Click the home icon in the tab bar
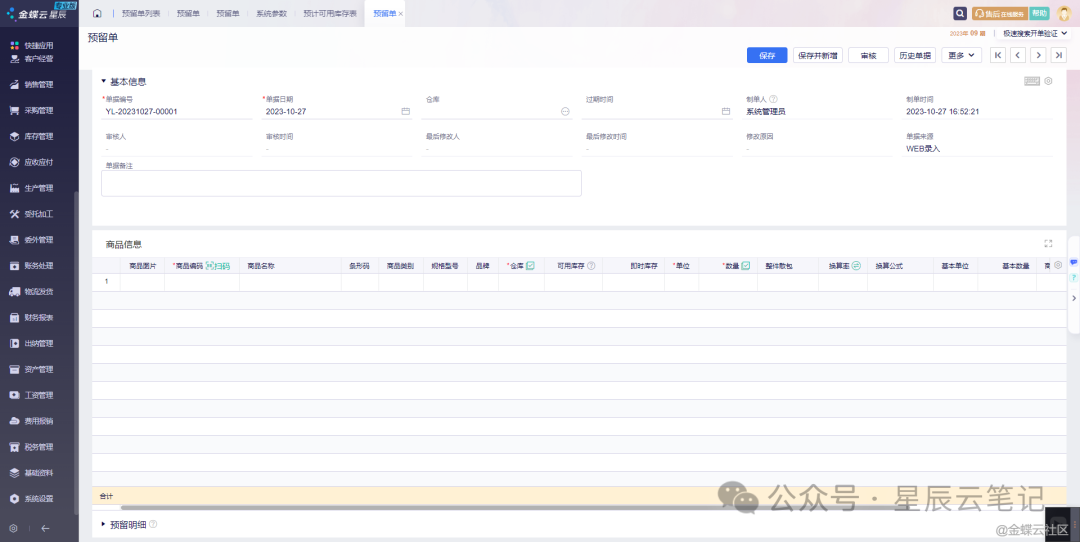The width and height of the screenshot is (1080, 542). 97,14
